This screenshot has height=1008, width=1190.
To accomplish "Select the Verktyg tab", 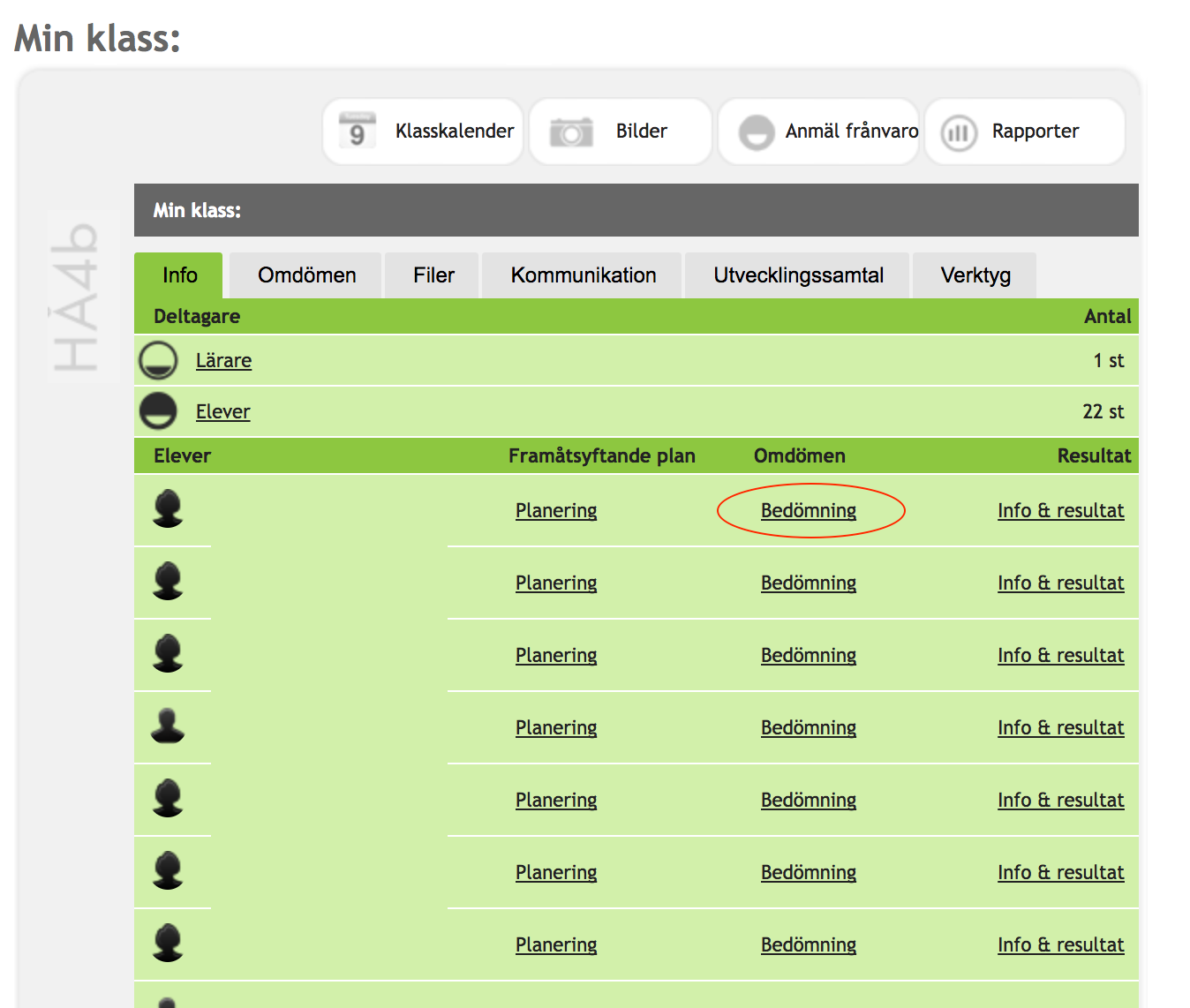I will pyautogui.click(x=975, y=275).
